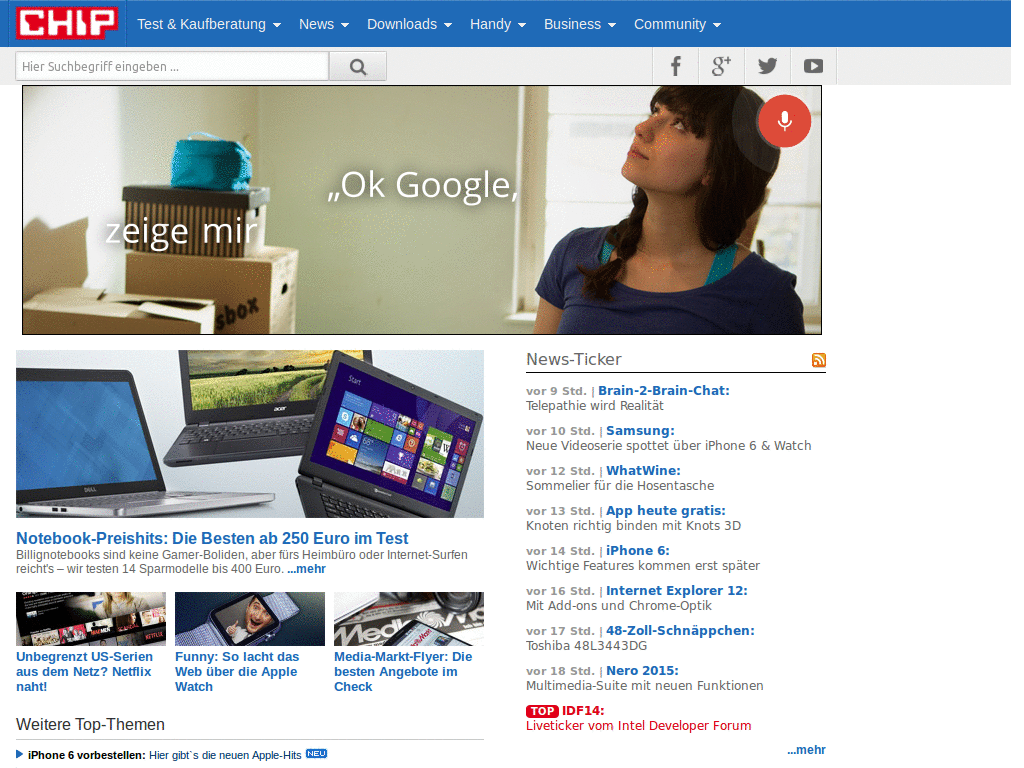Image resolution: width=1024 pixels, height=768 pixels.
Task: Open Notebook-Preishits headline link
Action: pyautogui.click(x=212, y=538)
